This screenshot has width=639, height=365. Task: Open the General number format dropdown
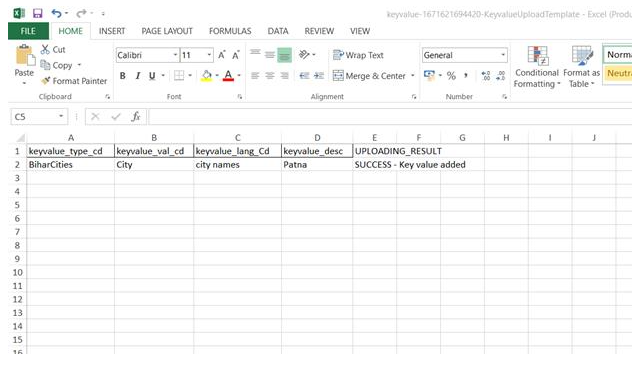(503, 55)
